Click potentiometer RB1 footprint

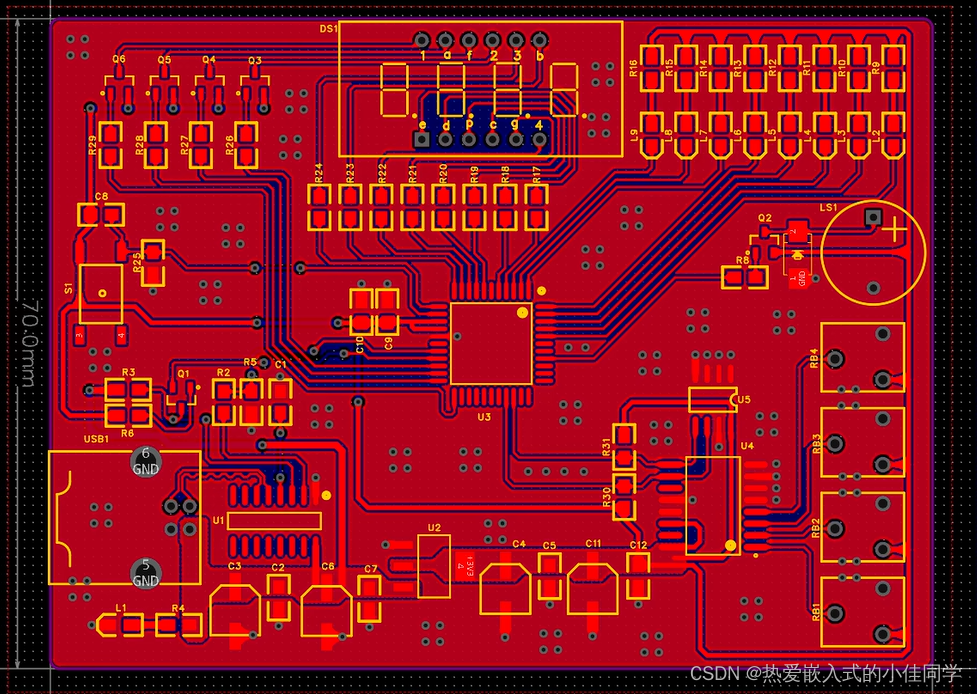tap(863, 612)
